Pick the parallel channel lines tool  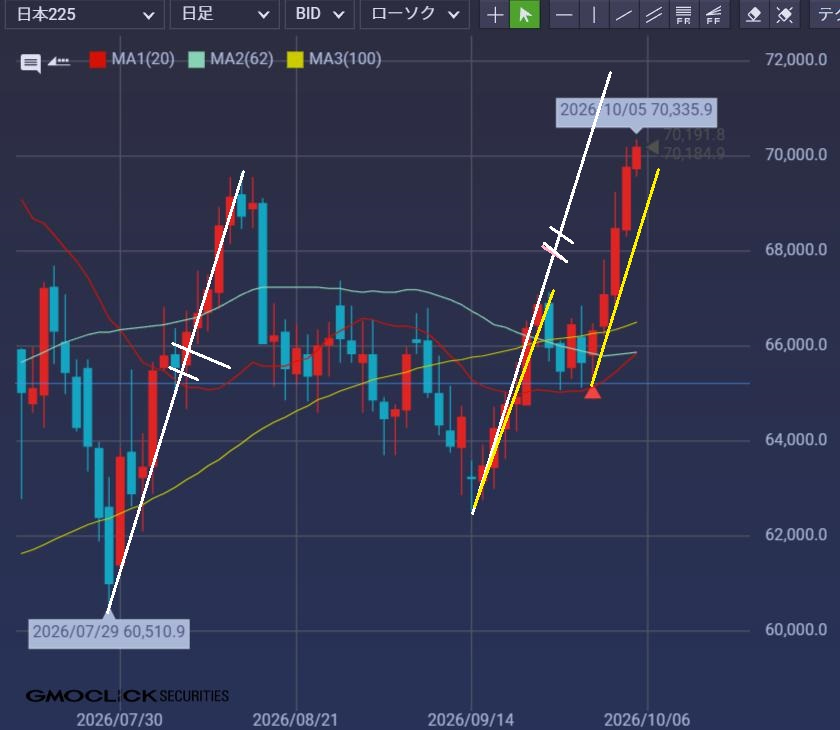click(653, 14)
